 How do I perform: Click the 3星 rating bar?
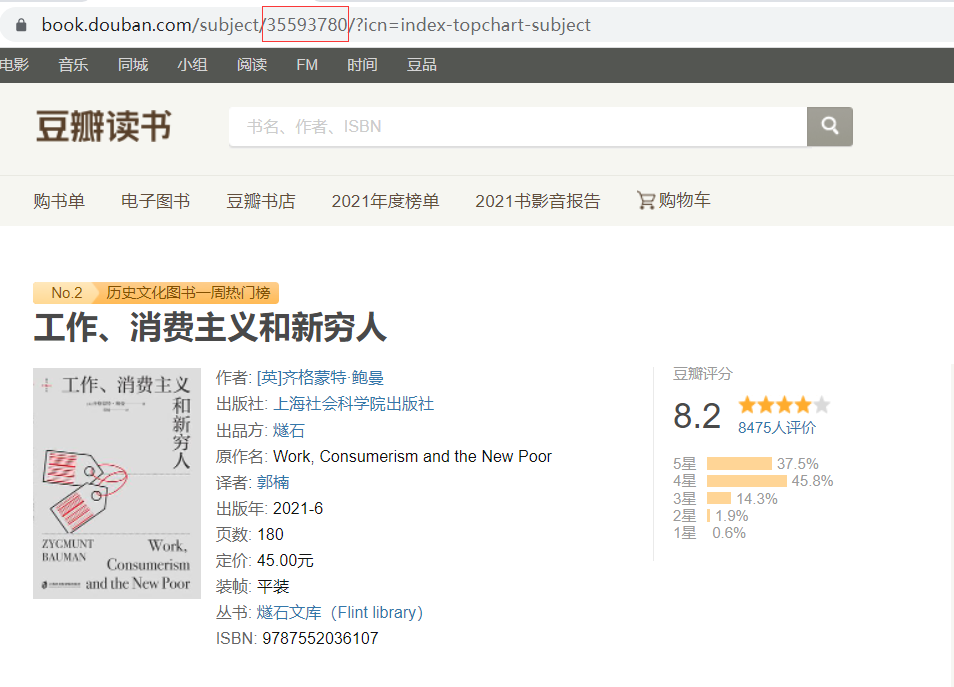(719, 498)
